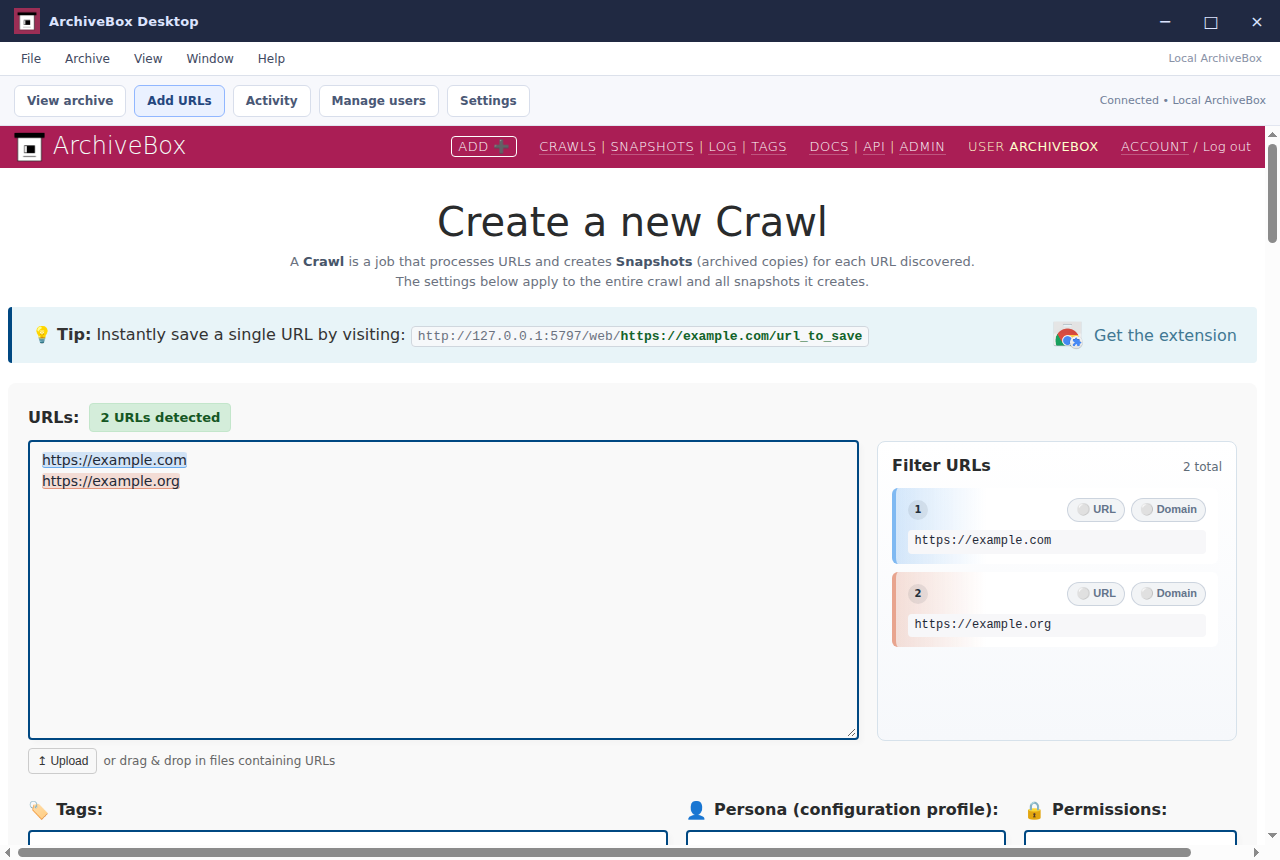Follow the CRAWLS link
The image size is (1280, 860).
point(567,147)
